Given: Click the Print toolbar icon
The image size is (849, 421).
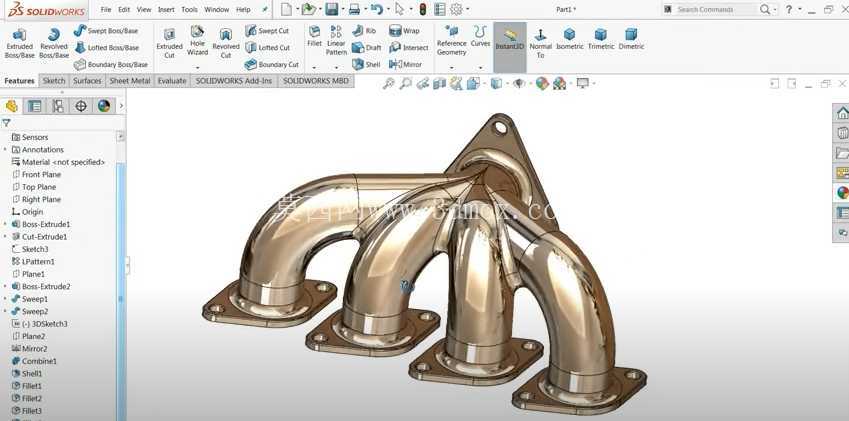Looking at the screenshot, I should (x=354, y=9).
